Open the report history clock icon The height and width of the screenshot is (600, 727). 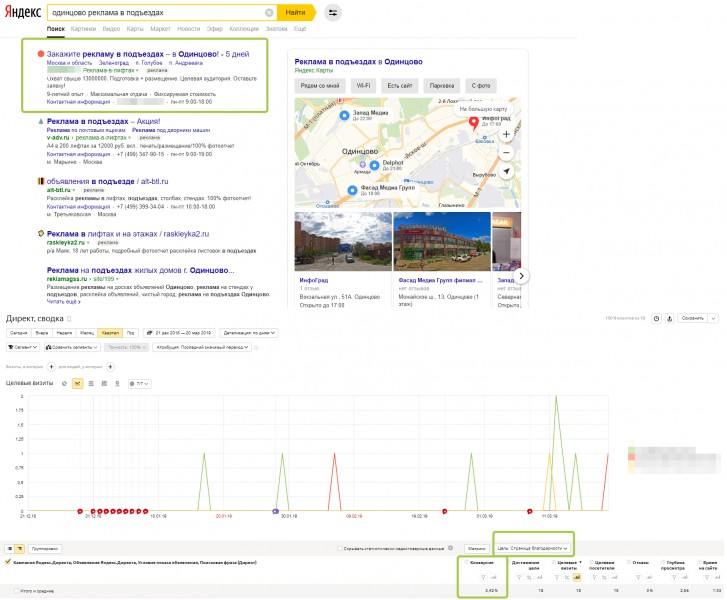click(x=656, y=319)
